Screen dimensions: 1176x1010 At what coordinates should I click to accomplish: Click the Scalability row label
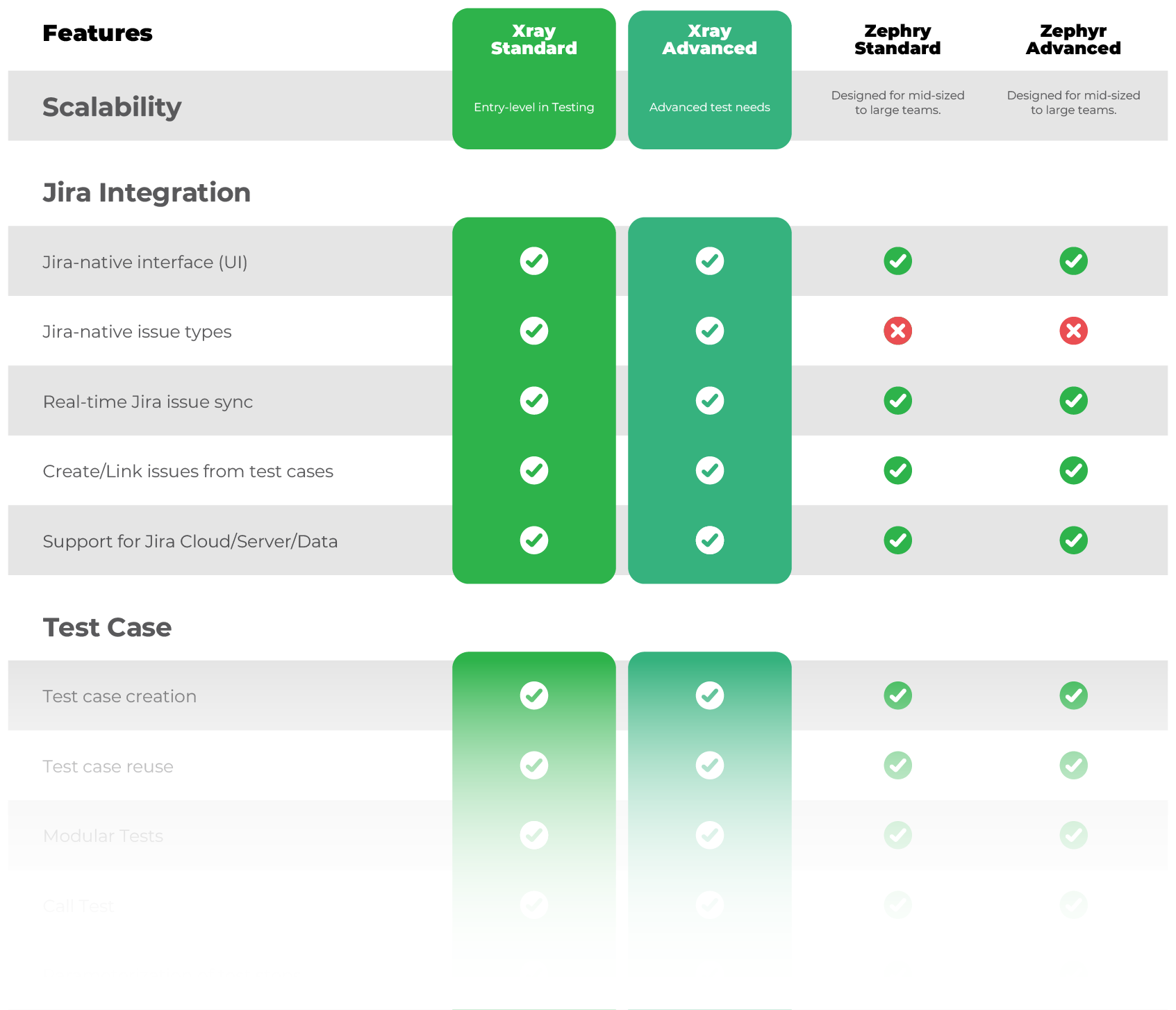point(112,107)
